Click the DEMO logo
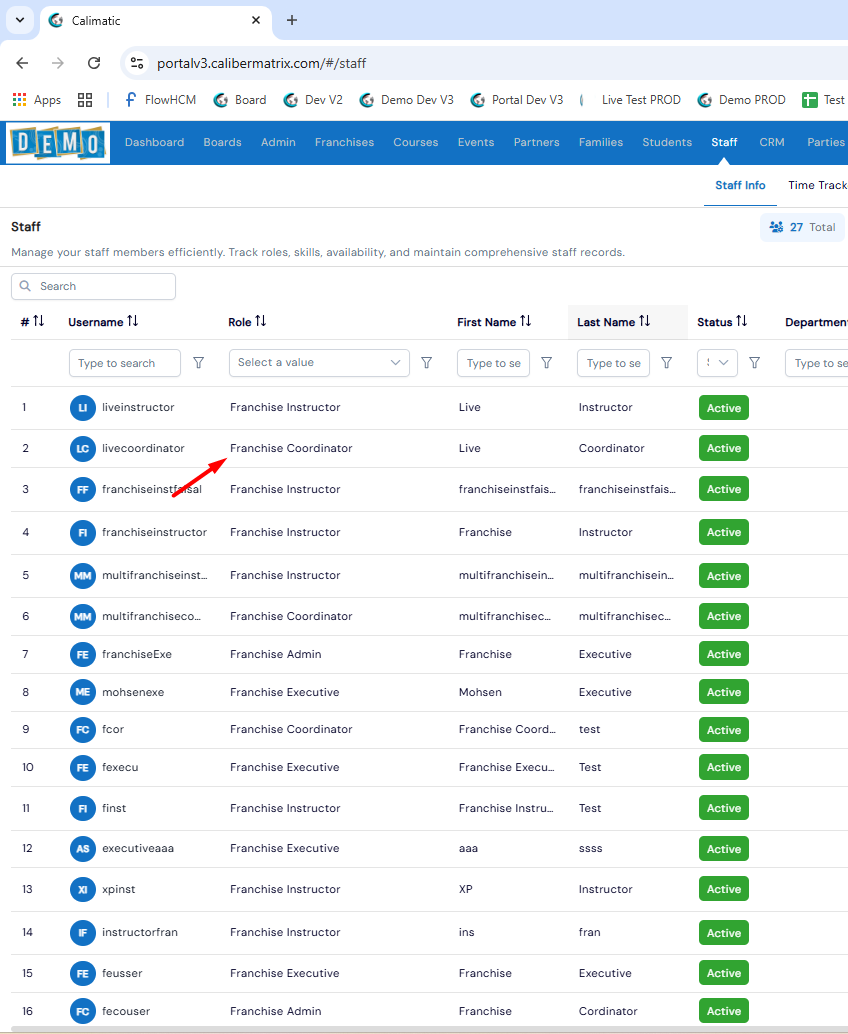This screenshot has width=848, height=1034. point(58,142)
